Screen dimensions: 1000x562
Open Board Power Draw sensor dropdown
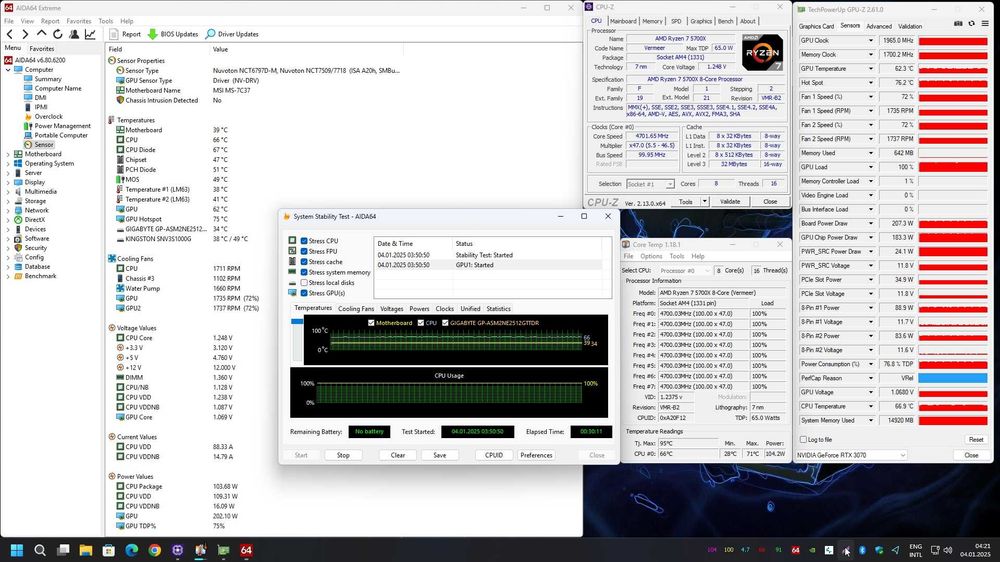pyautogui.click(x=871, y=223)
